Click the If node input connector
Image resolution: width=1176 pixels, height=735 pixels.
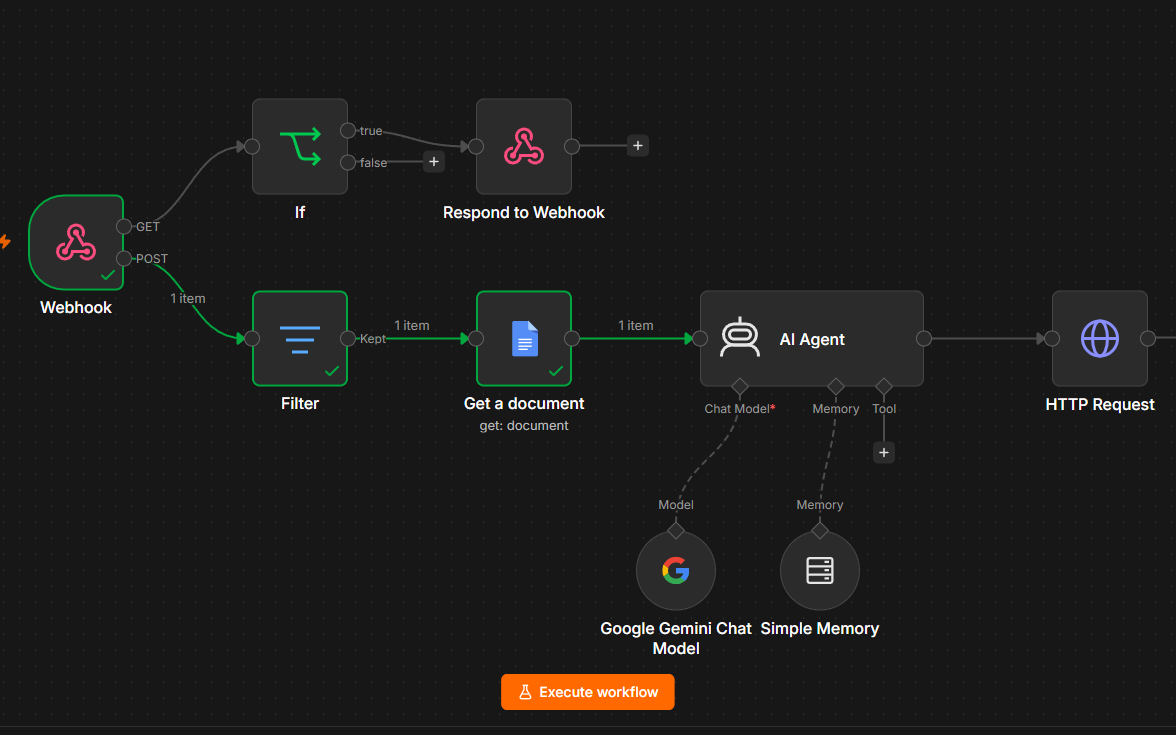click(252, 146)
